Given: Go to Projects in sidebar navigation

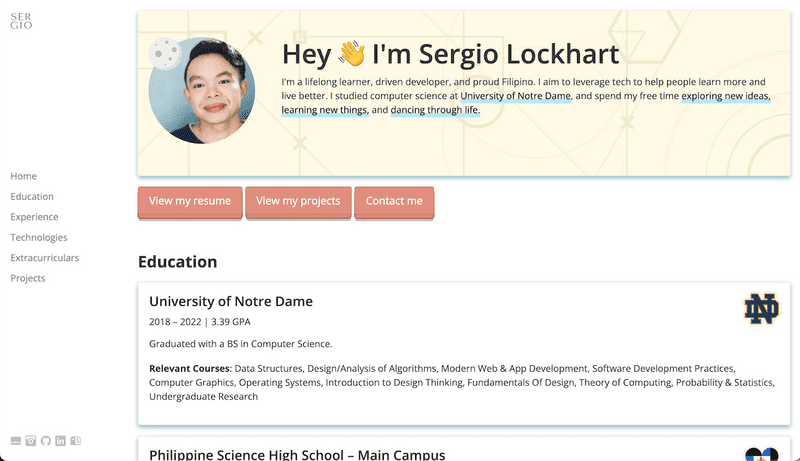Looking at the screenshot, I should 28,278.
